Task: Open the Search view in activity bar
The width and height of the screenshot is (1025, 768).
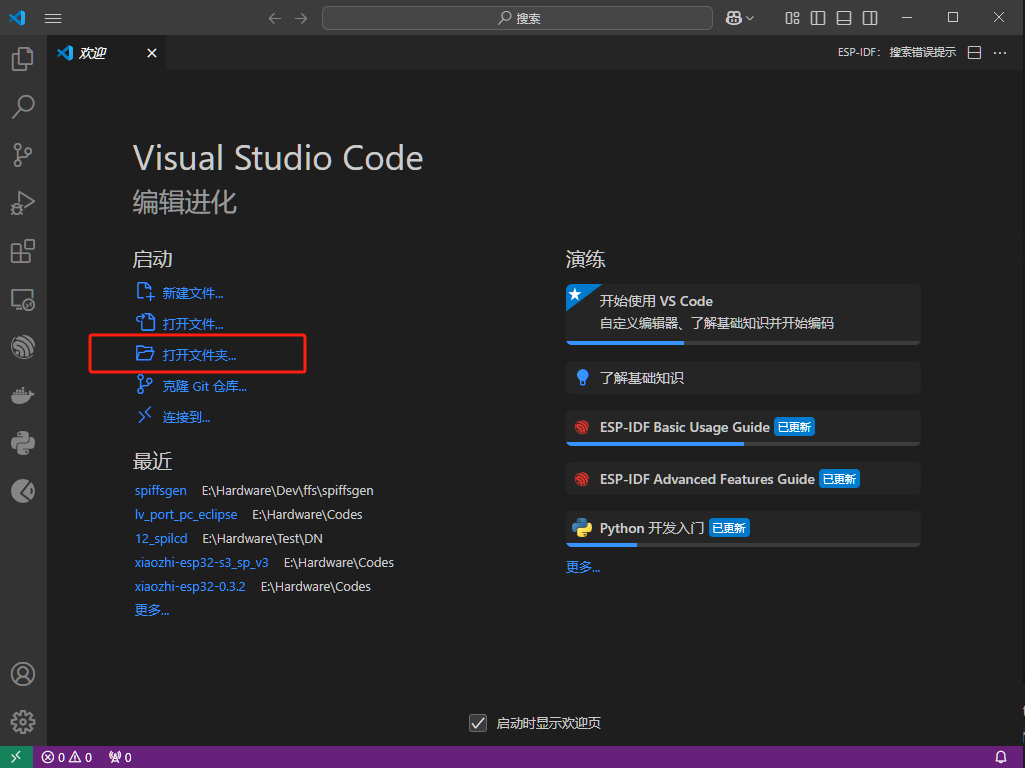Action: (22, 106)
